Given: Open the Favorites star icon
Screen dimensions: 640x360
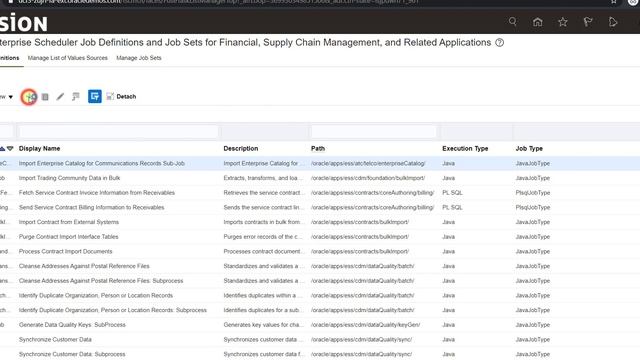Looking at the screenshot, I should (x=563, y=22).
